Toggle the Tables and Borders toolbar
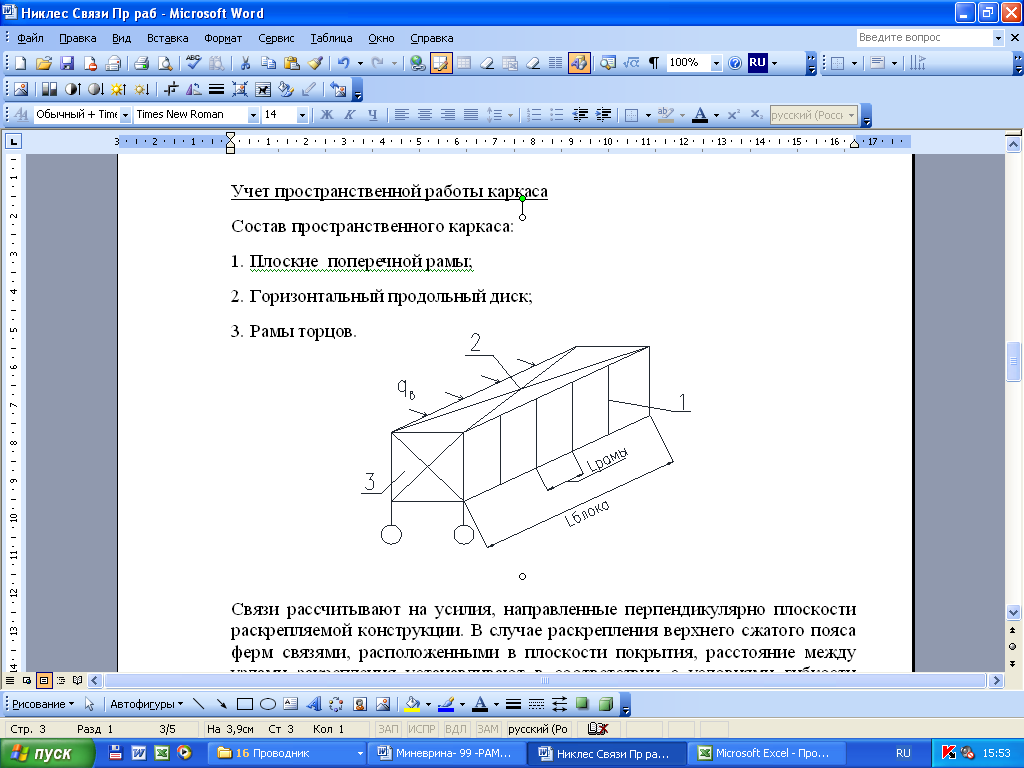The height and width of the screenshot is (768, 1024). pos(441,63)
